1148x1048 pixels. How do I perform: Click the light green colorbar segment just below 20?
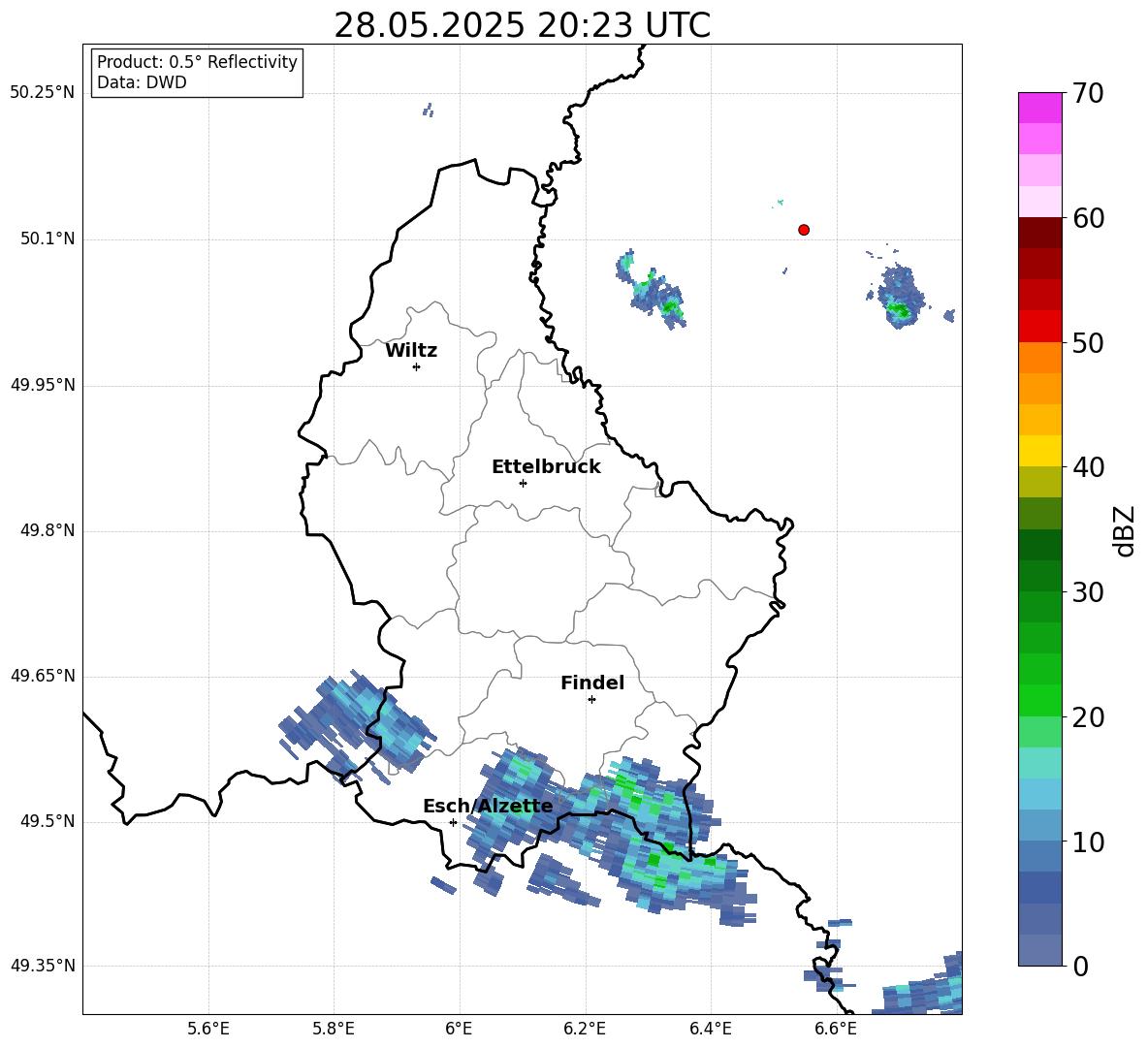pos(1039,732)
